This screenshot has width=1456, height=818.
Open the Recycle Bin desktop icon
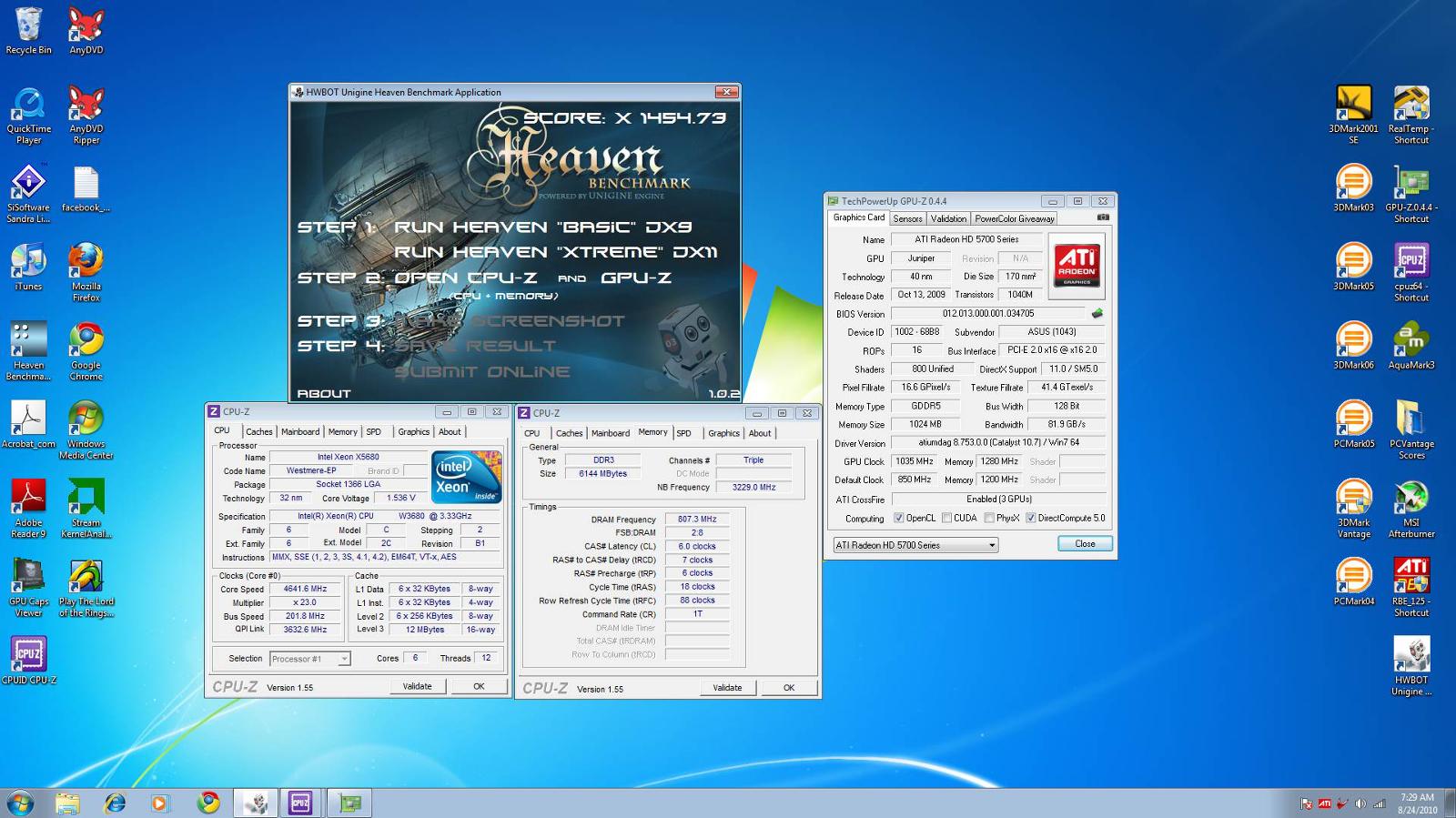pos(28,31)
